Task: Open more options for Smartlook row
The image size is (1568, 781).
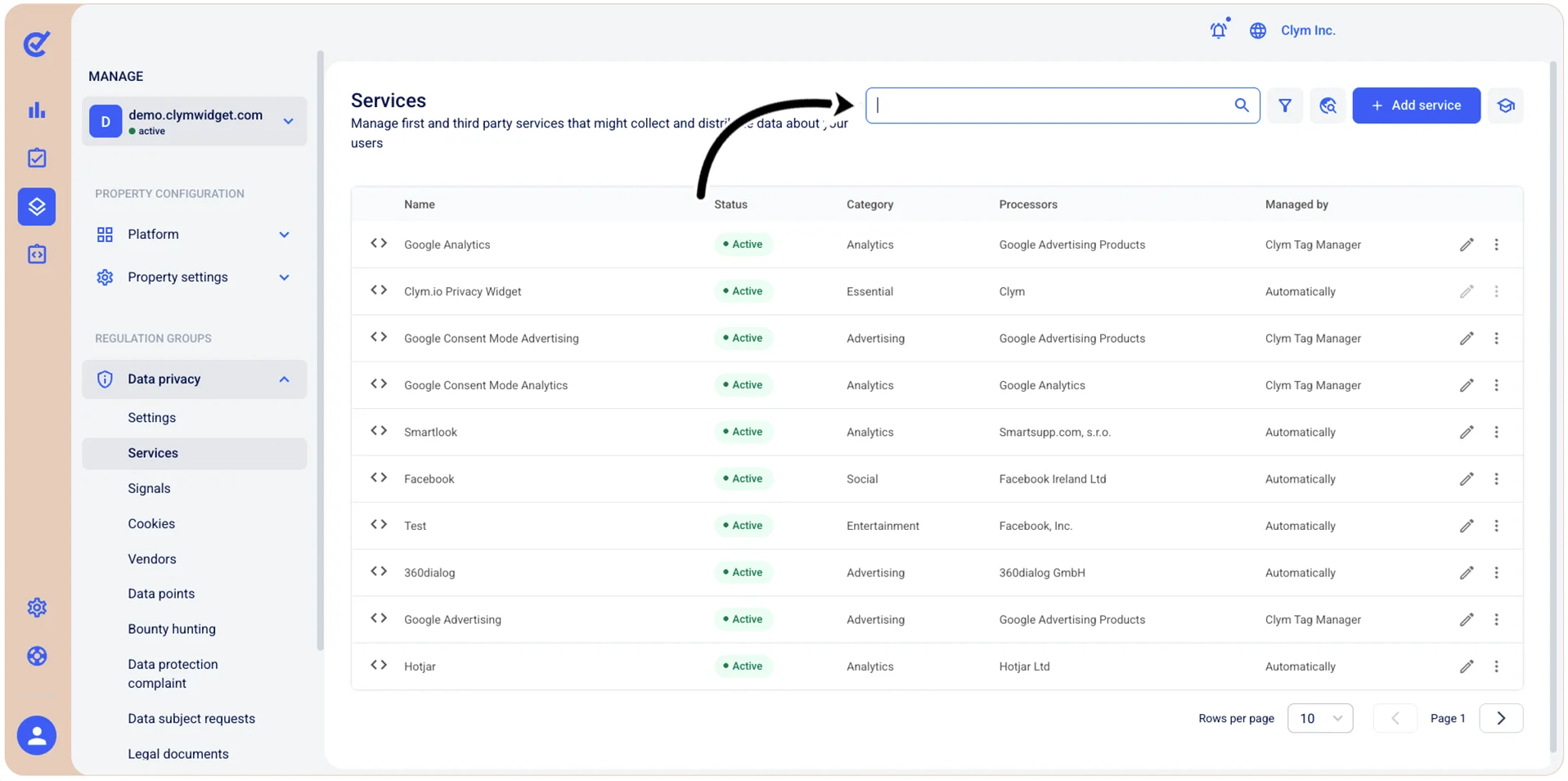Action: (x=1496, y=432)
